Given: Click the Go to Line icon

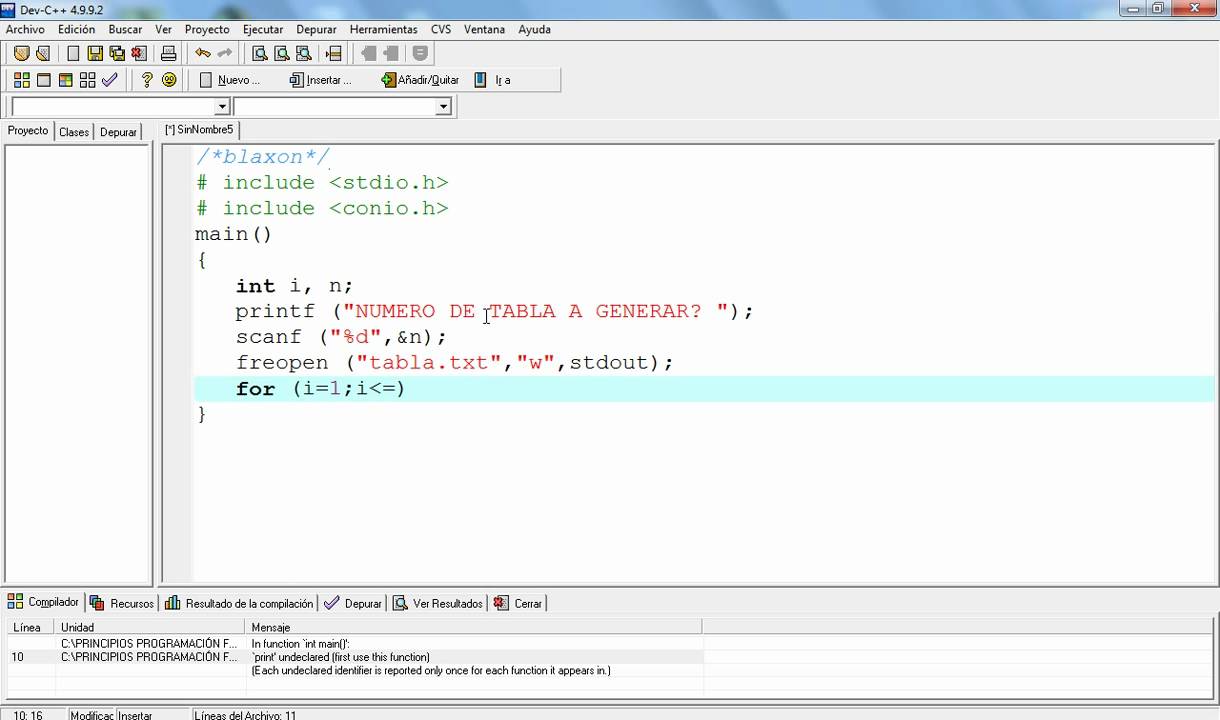Looking at the screenshot, I should (x=333, y=53).
